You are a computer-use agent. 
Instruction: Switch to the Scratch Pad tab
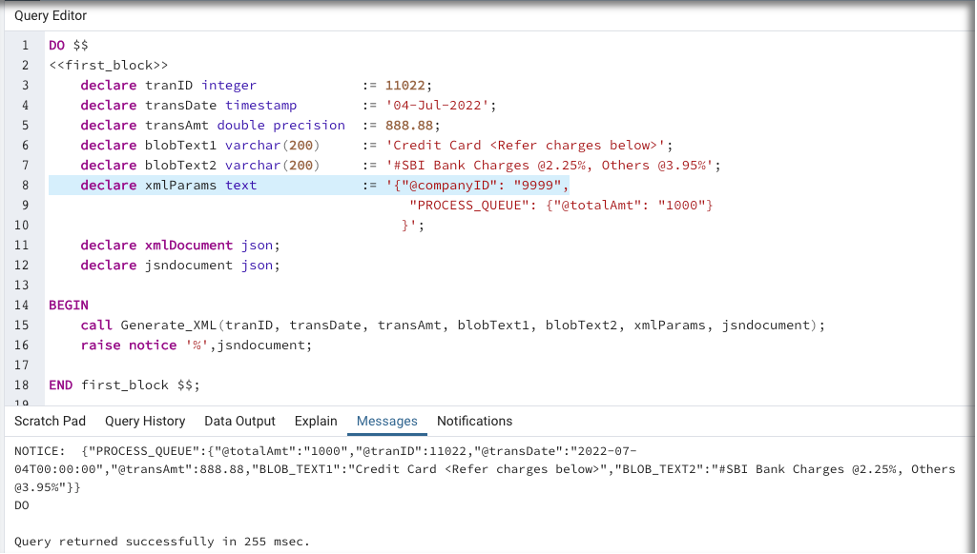coord(50,421)
